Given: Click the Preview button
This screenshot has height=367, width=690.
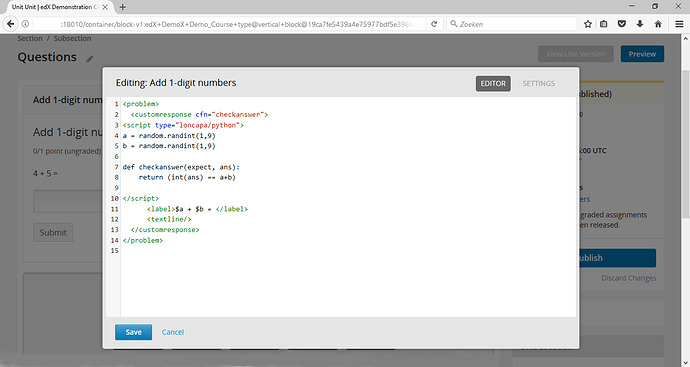Looking at the screenshot, I should 642,54.
